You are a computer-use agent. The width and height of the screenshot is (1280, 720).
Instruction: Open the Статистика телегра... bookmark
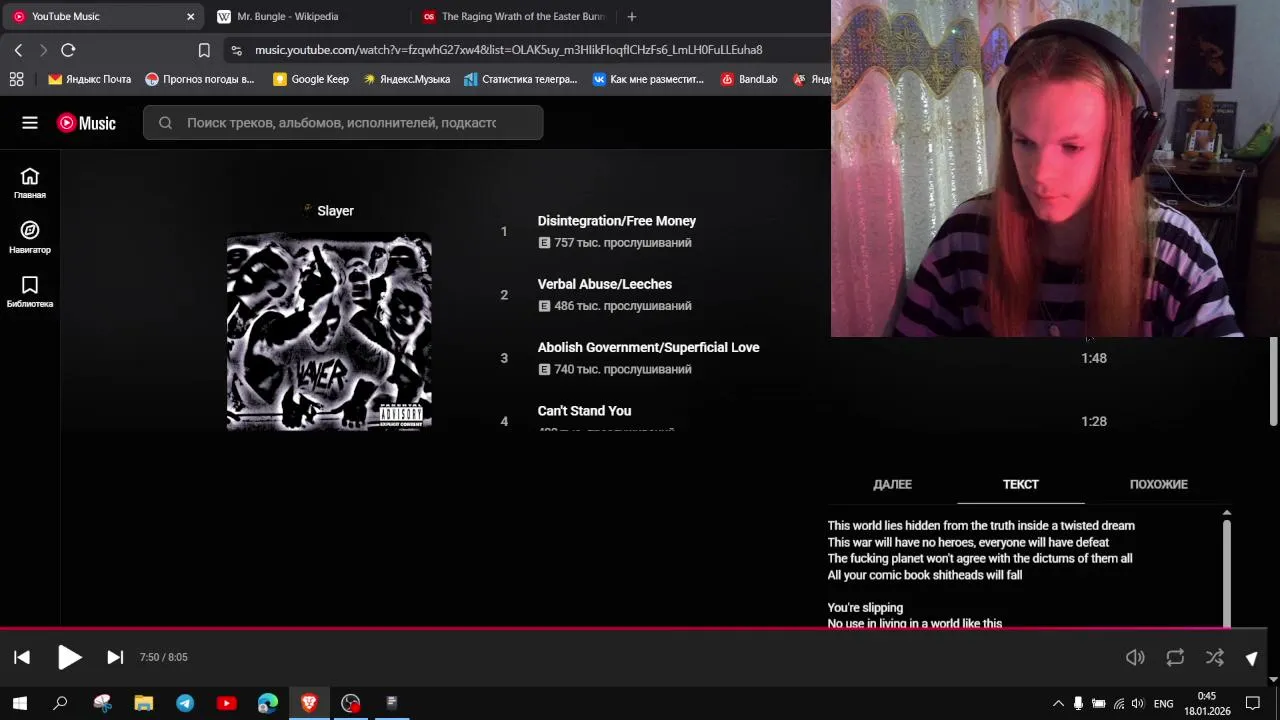pyautogui.click(x=521, y=79)
